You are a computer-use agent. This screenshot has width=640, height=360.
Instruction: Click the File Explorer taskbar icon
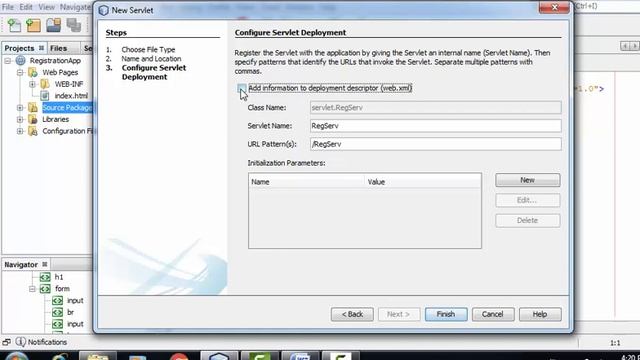point(98,356)
